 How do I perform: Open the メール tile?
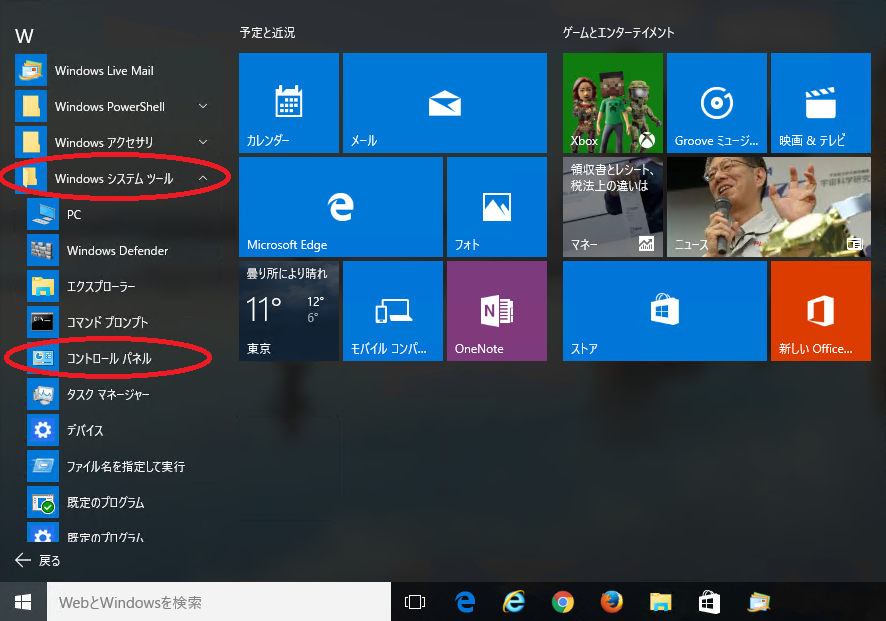point(445,103)
